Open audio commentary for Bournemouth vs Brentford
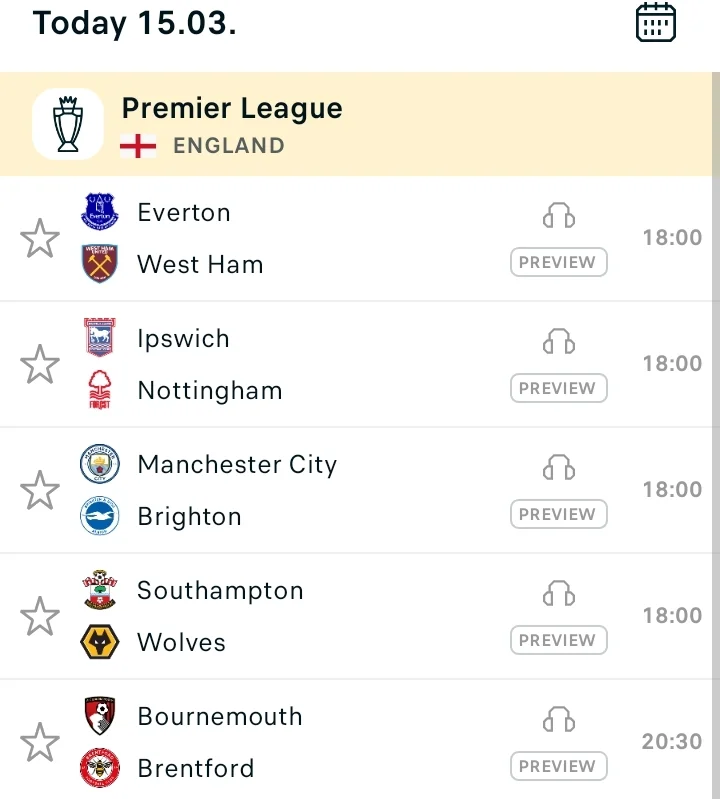Image resolution: width=720 pixels, height=799 pixels. pos(559,719)
